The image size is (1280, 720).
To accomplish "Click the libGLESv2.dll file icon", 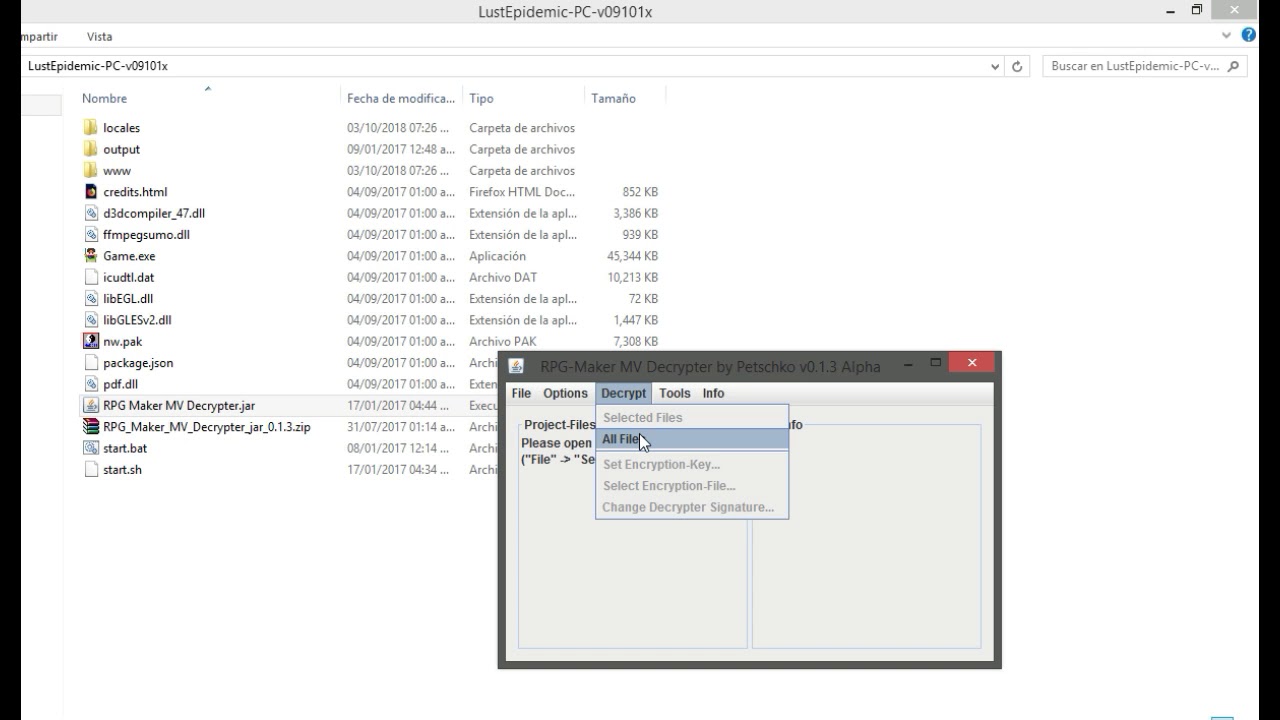I will pyautogui.click(x=91, y=319).
